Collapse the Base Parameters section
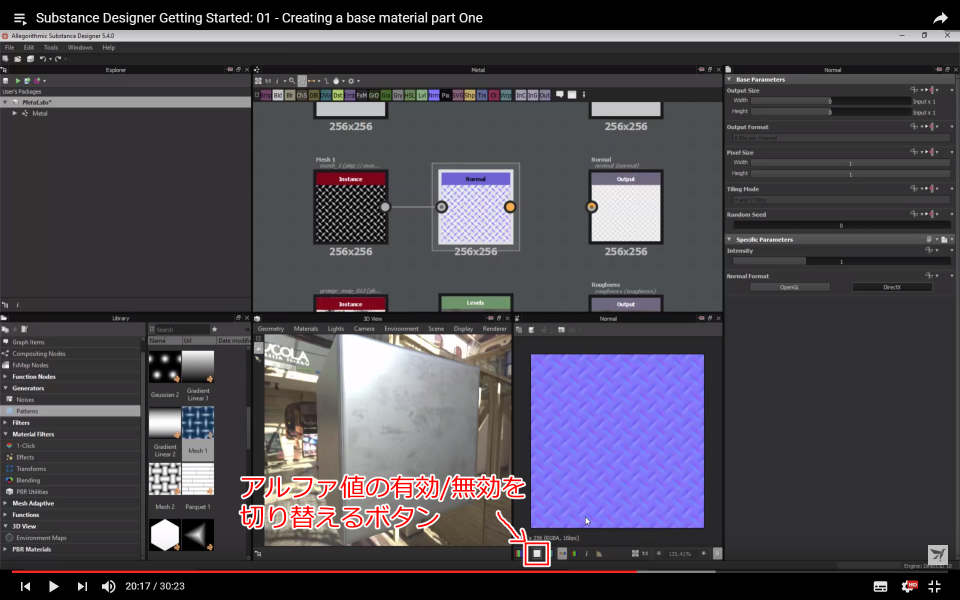This screenshot has height=600, width=960. tap(729, 80)
